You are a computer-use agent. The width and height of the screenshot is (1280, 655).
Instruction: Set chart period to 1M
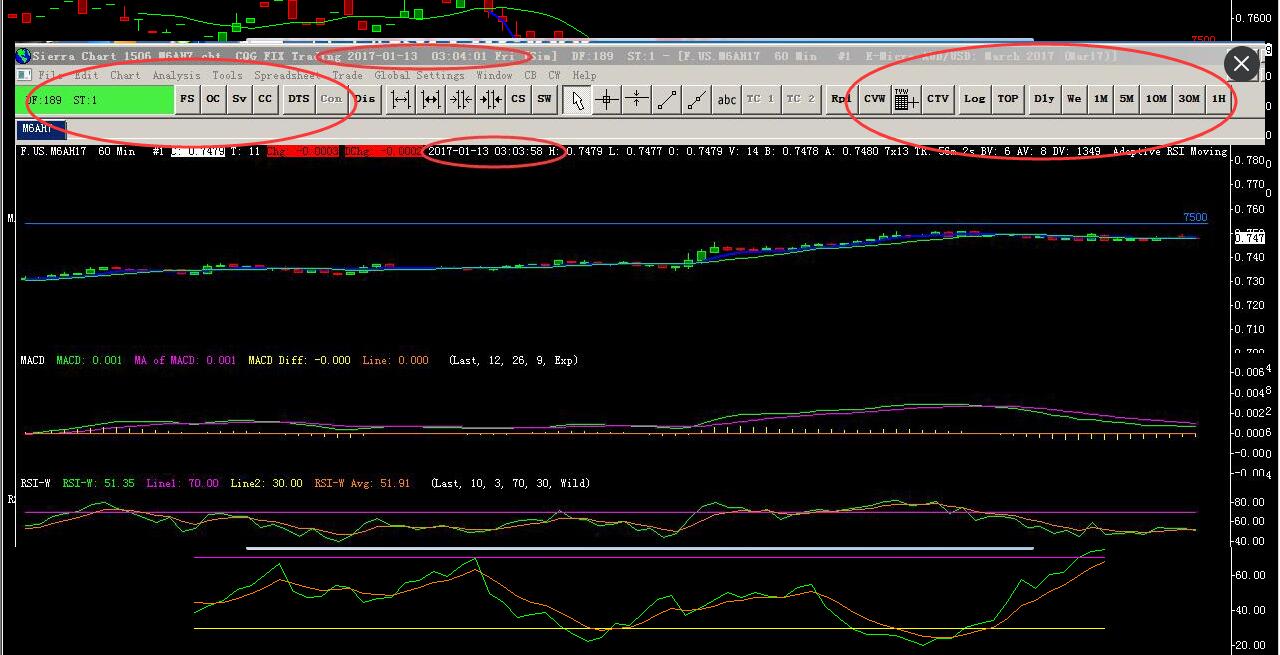tap(1100, 99)
